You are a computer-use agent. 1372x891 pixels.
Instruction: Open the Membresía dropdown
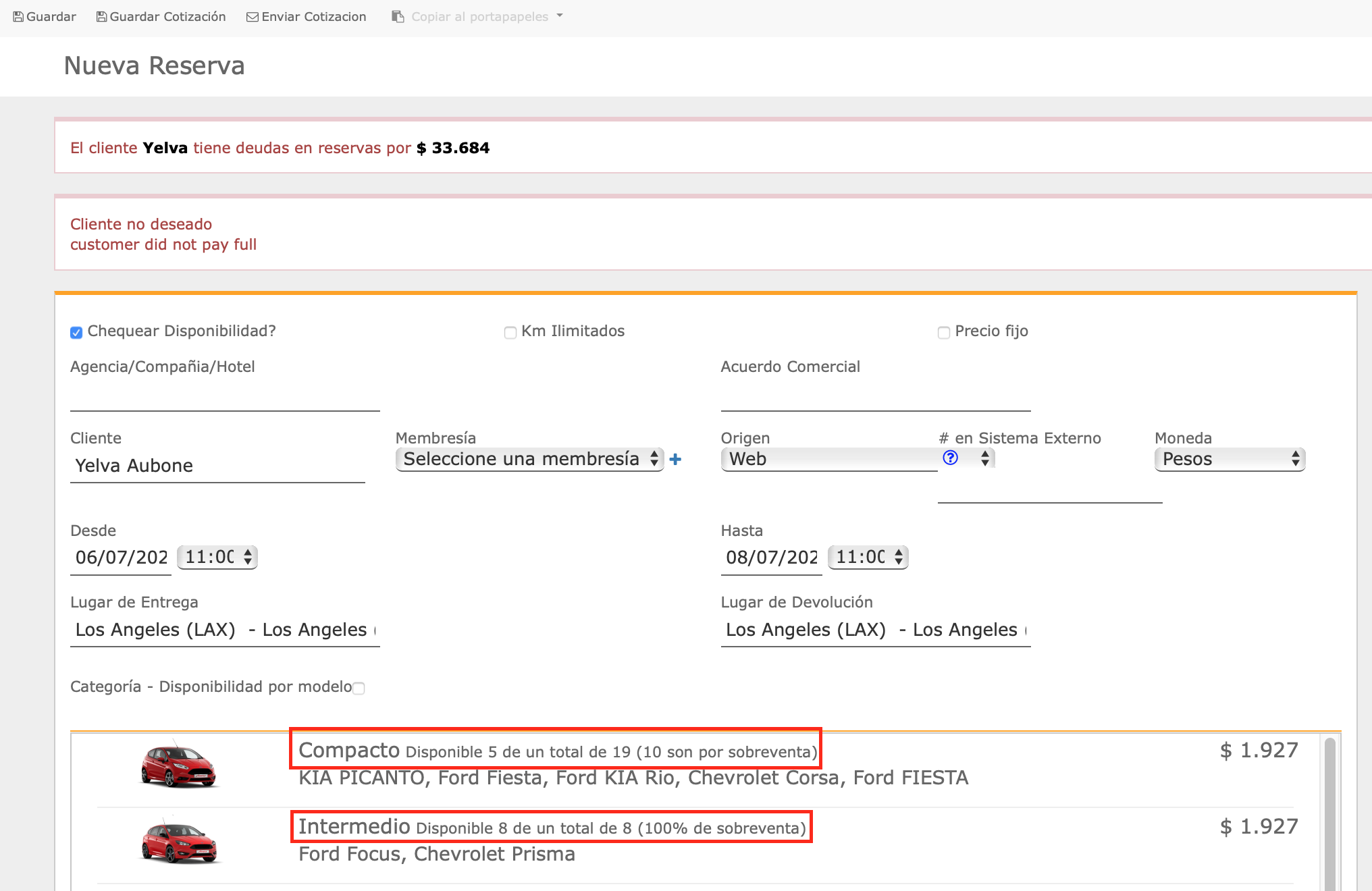coord(529,459)
